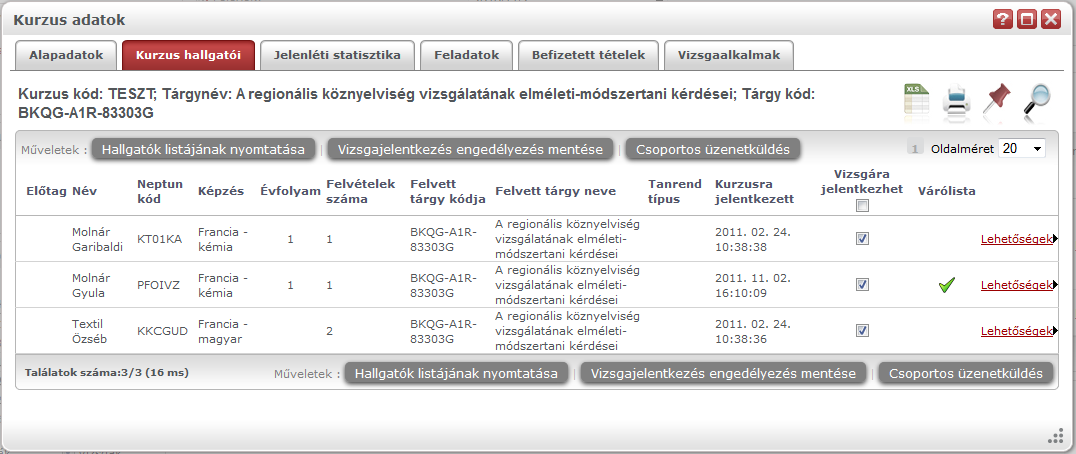Click date 2011. 11. 02. 16:10:09
Viewport: 1076px width, 454px height.
tap(752, 285)
